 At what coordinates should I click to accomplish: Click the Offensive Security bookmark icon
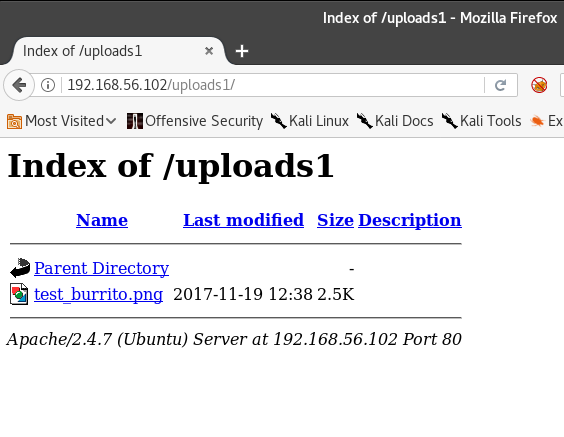click(x=135, y=121)
